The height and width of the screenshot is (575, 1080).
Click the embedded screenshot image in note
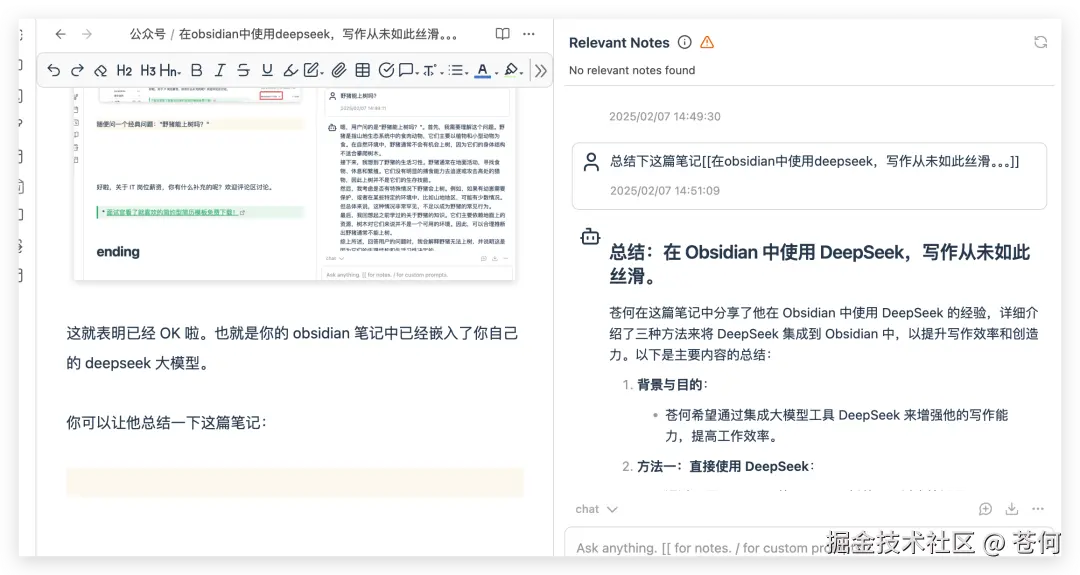click(x=295, y=184)
